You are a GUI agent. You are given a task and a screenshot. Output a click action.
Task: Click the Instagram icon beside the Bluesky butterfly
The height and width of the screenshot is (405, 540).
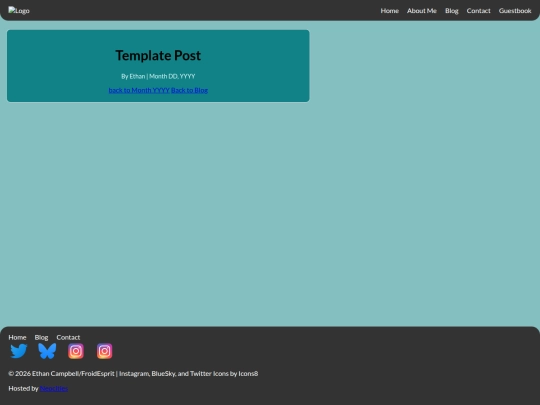(x=76, y=351)
